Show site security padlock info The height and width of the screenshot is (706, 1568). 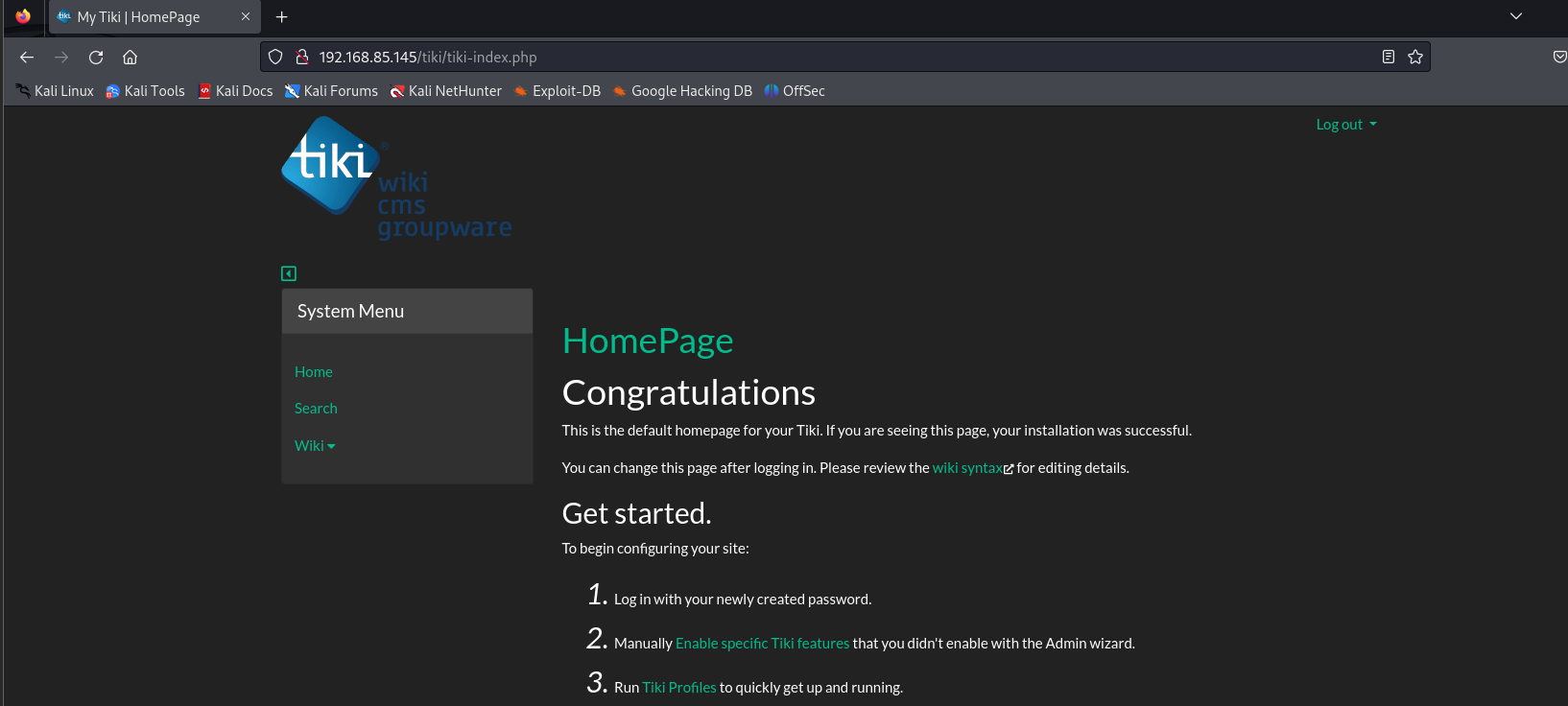click(301, 58)
